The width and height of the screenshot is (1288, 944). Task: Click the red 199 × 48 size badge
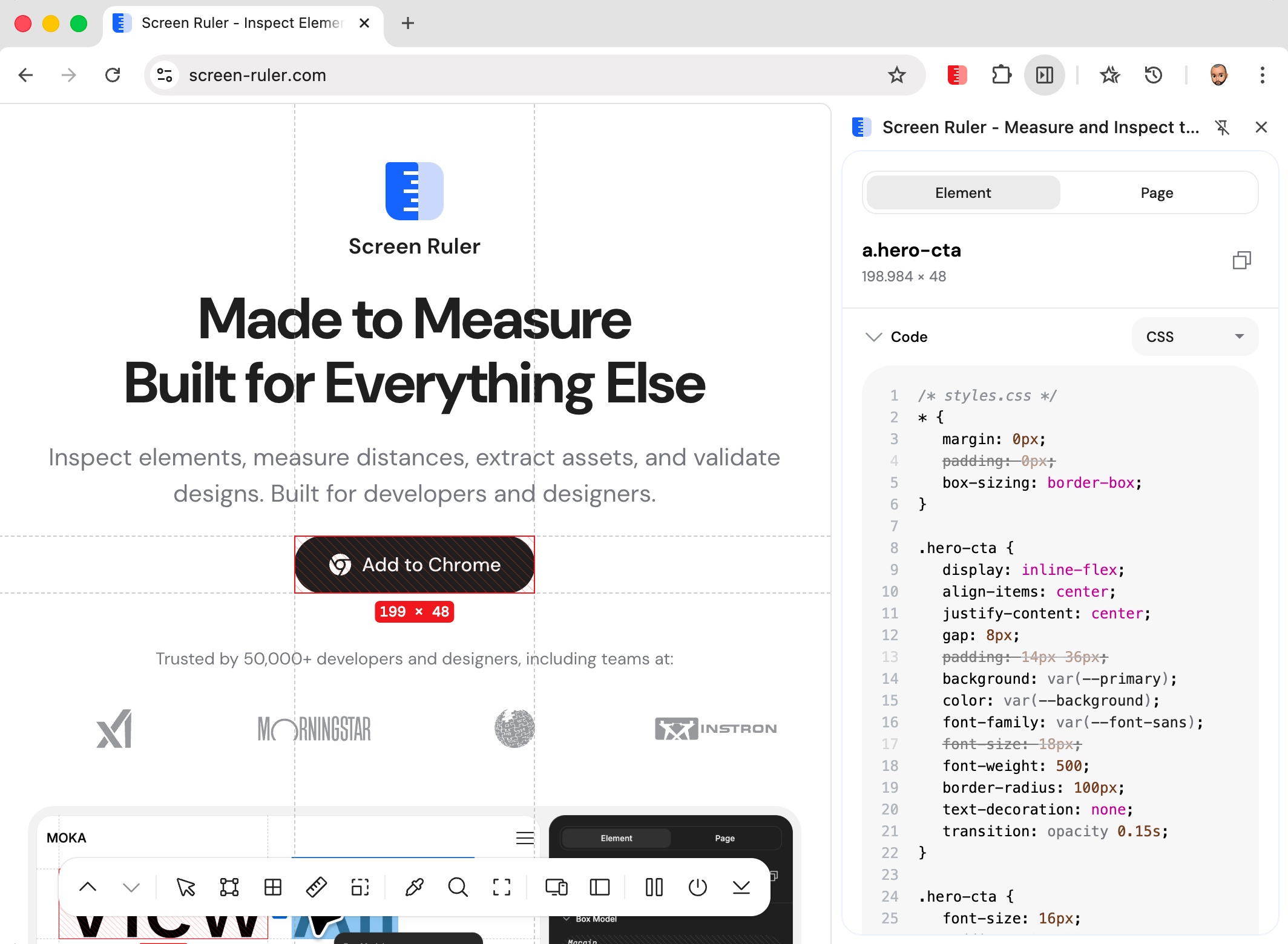point(415,612)
